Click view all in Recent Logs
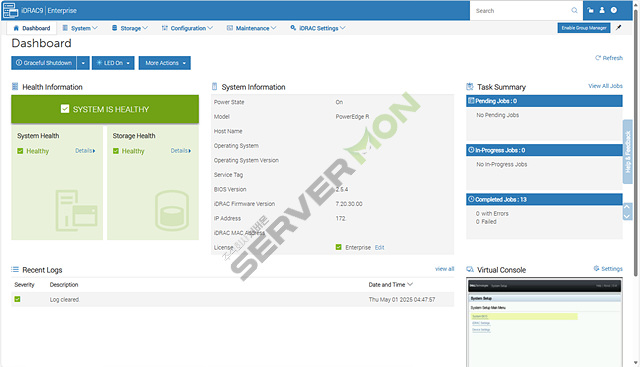The height and width of the screenshot is (367, 640). [x=444, y=269]
